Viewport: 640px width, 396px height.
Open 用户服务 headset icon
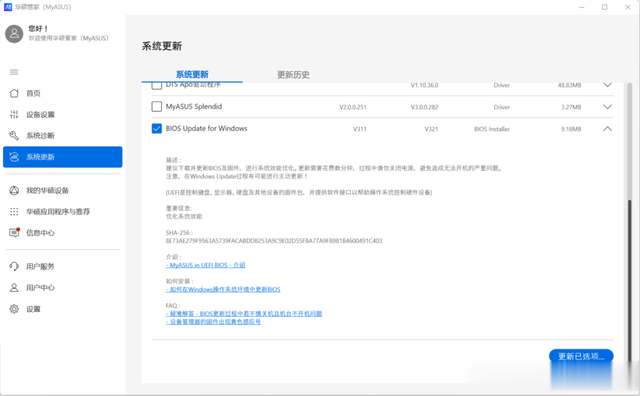click(14, 266)
